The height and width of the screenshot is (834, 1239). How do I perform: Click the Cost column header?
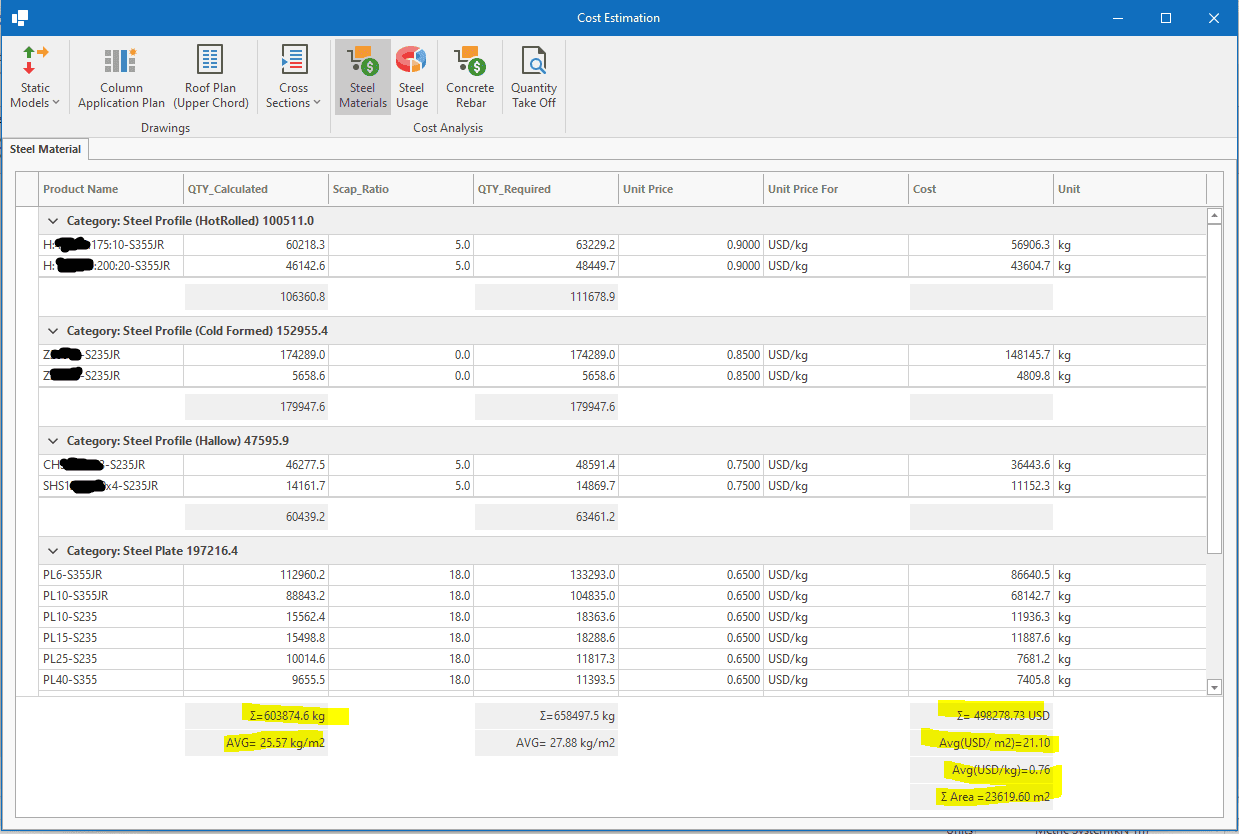tap(925, 189)
